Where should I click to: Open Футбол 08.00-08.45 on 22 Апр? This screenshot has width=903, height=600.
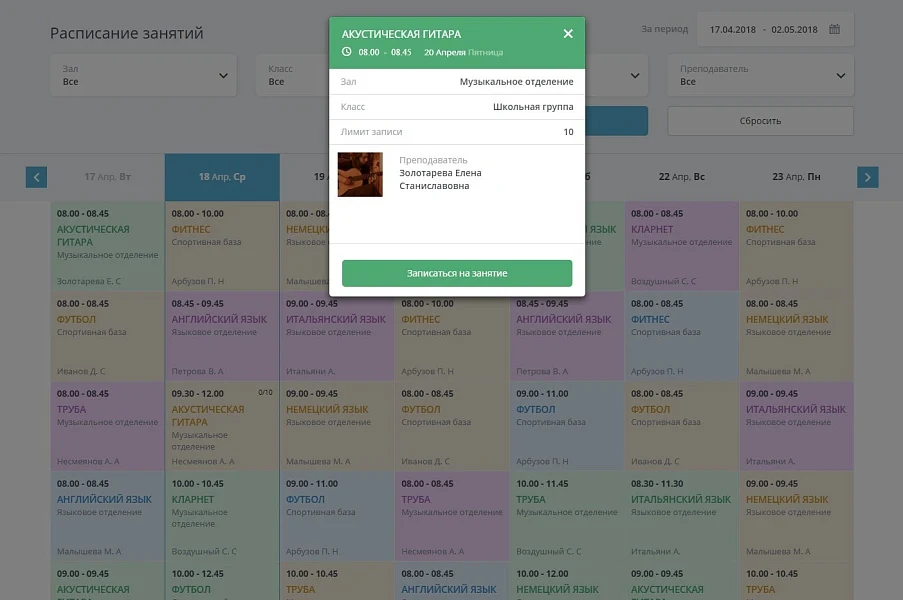pyautogui.click(x=681, y=427)
